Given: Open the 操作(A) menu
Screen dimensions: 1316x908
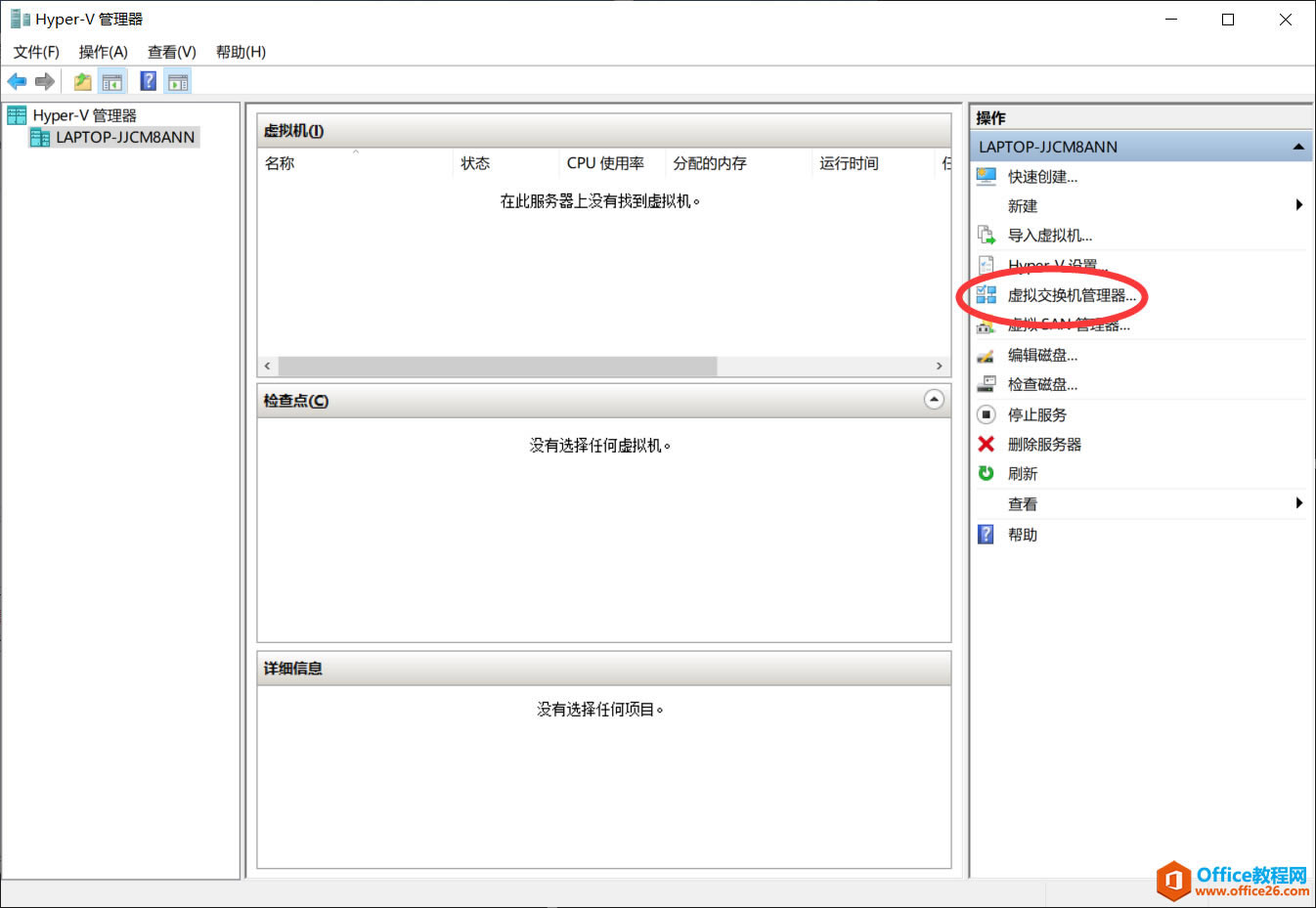Looking at the screenshot, I should (103, 52).
